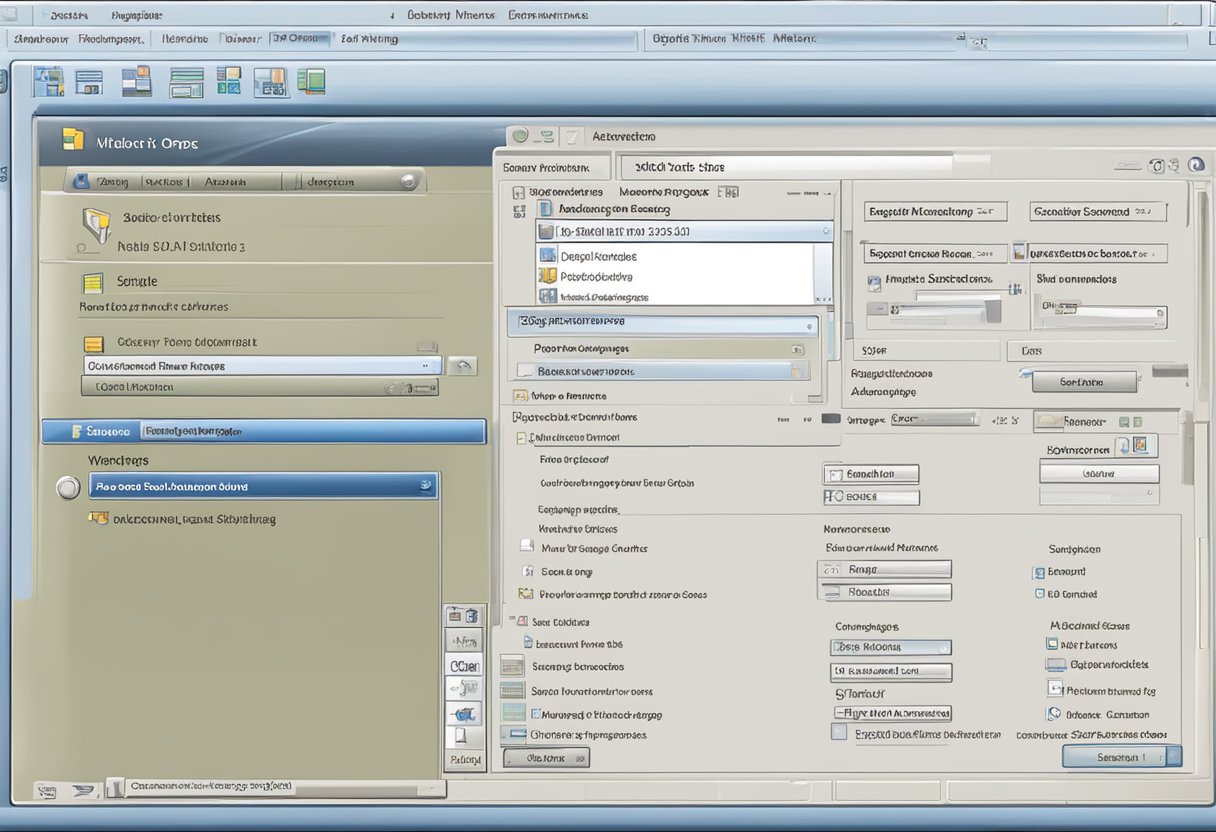
Task: Click the green stacked-rows toolbar icon
Action: coord(186,82)
